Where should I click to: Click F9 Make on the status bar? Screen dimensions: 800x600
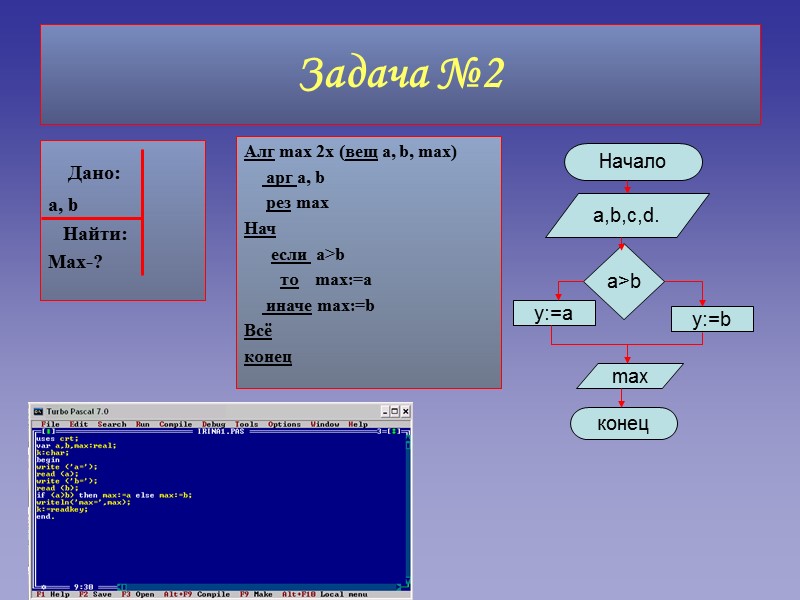pyautogui.click(x=259, y=594)
